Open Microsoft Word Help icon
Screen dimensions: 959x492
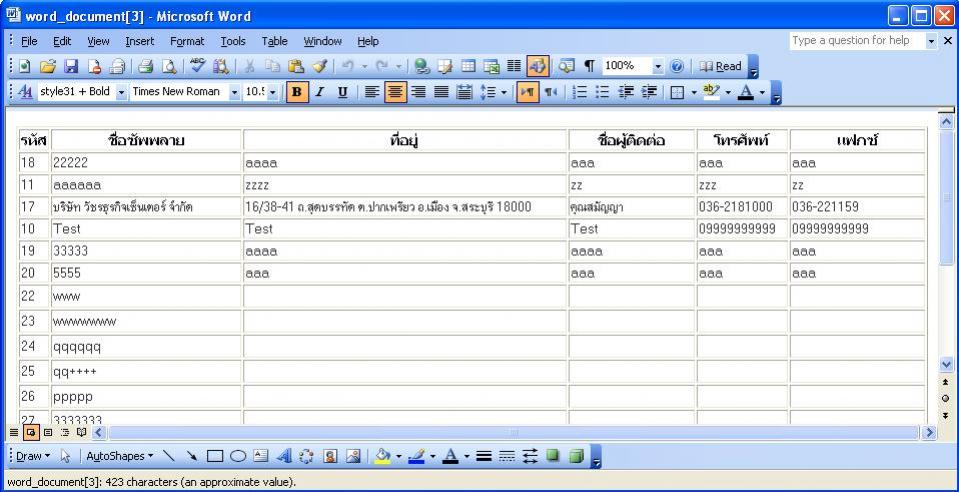tap(676, 66)
